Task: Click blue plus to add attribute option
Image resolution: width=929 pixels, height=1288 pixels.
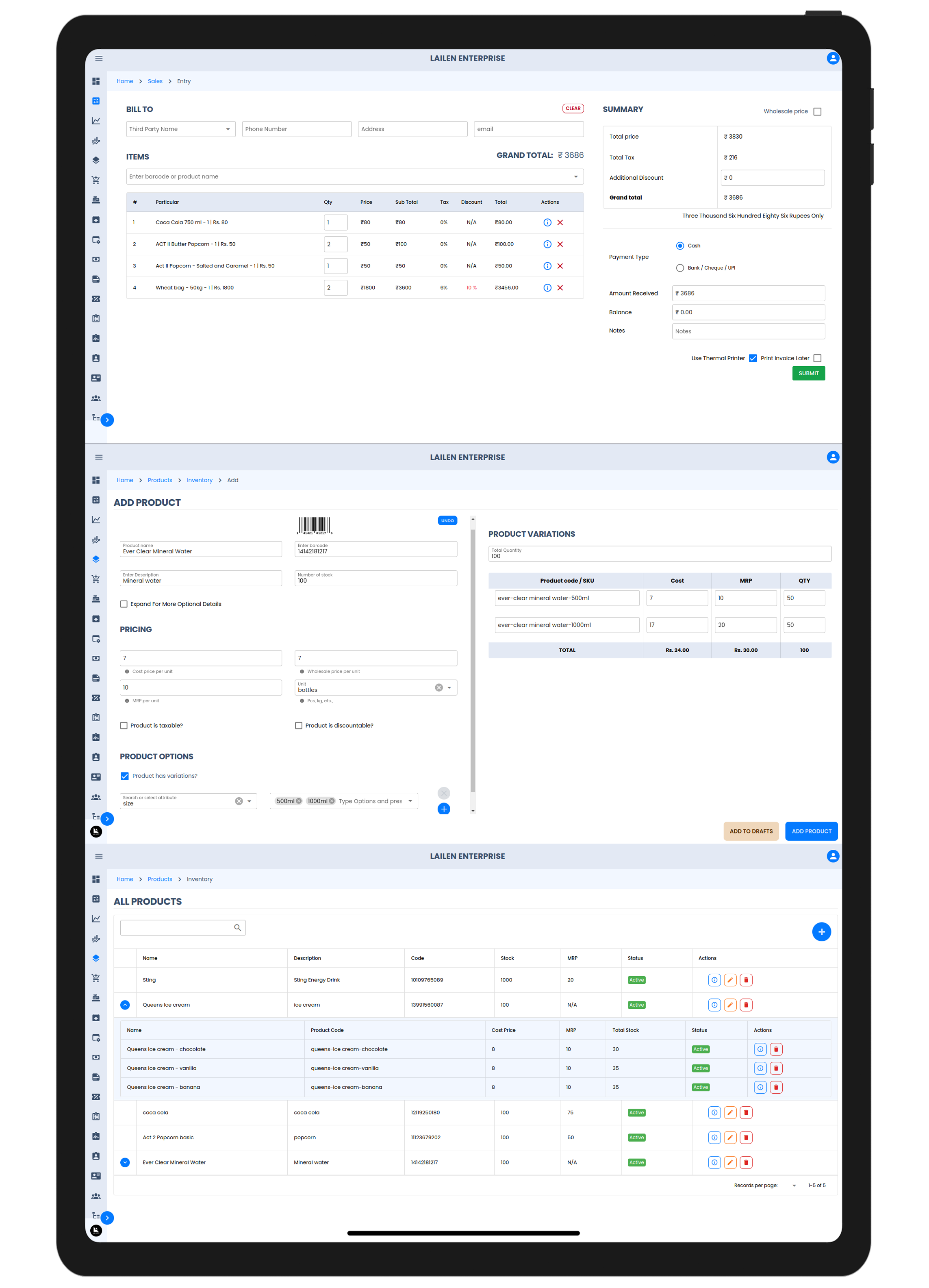Action: tap(444, 809)
